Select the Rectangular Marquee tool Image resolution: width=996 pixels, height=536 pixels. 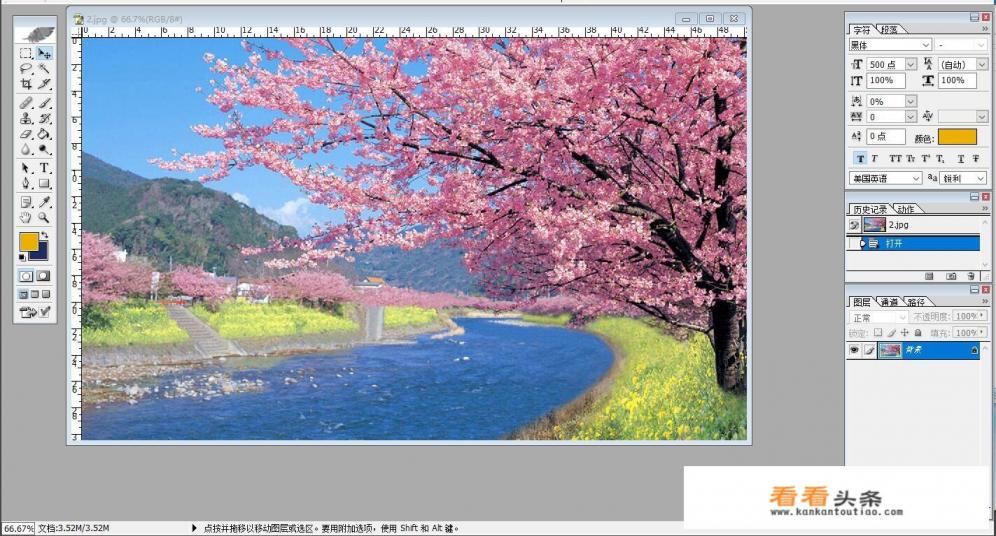coord(27,53)
